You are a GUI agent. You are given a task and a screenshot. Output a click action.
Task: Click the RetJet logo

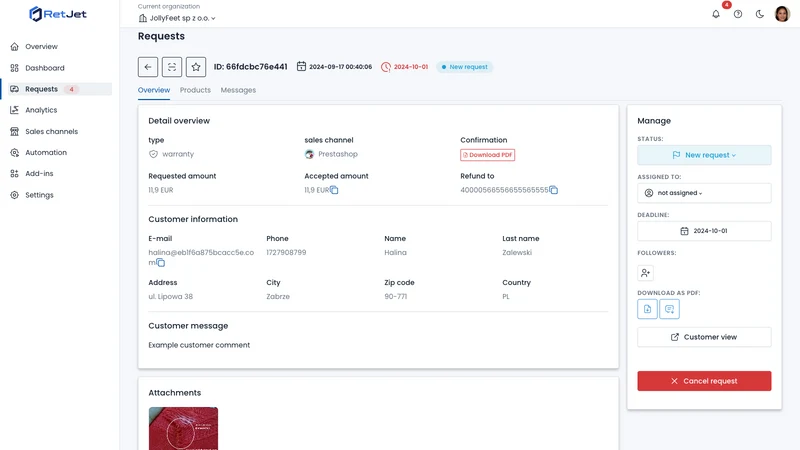tap(58, 14)
